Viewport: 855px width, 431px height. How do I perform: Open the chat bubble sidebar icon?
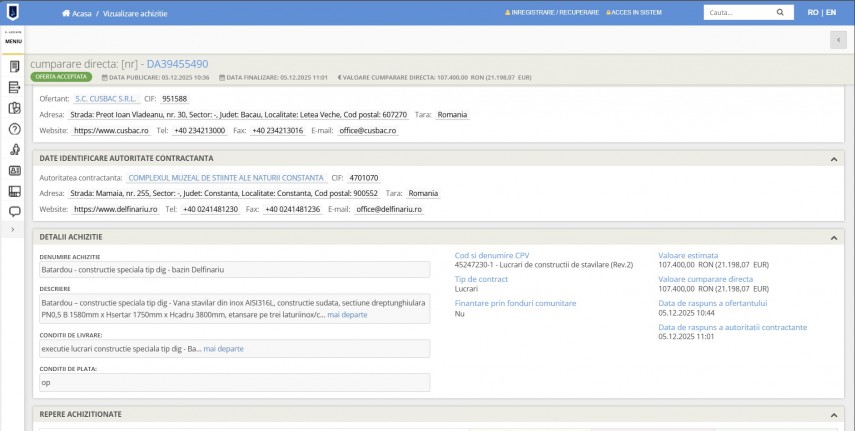[x=14, y=211]
